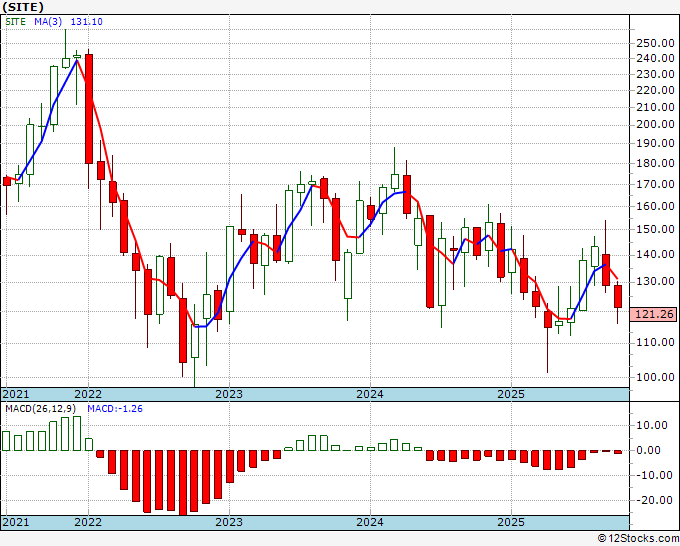Click the 240.00 price axis label

655,58
